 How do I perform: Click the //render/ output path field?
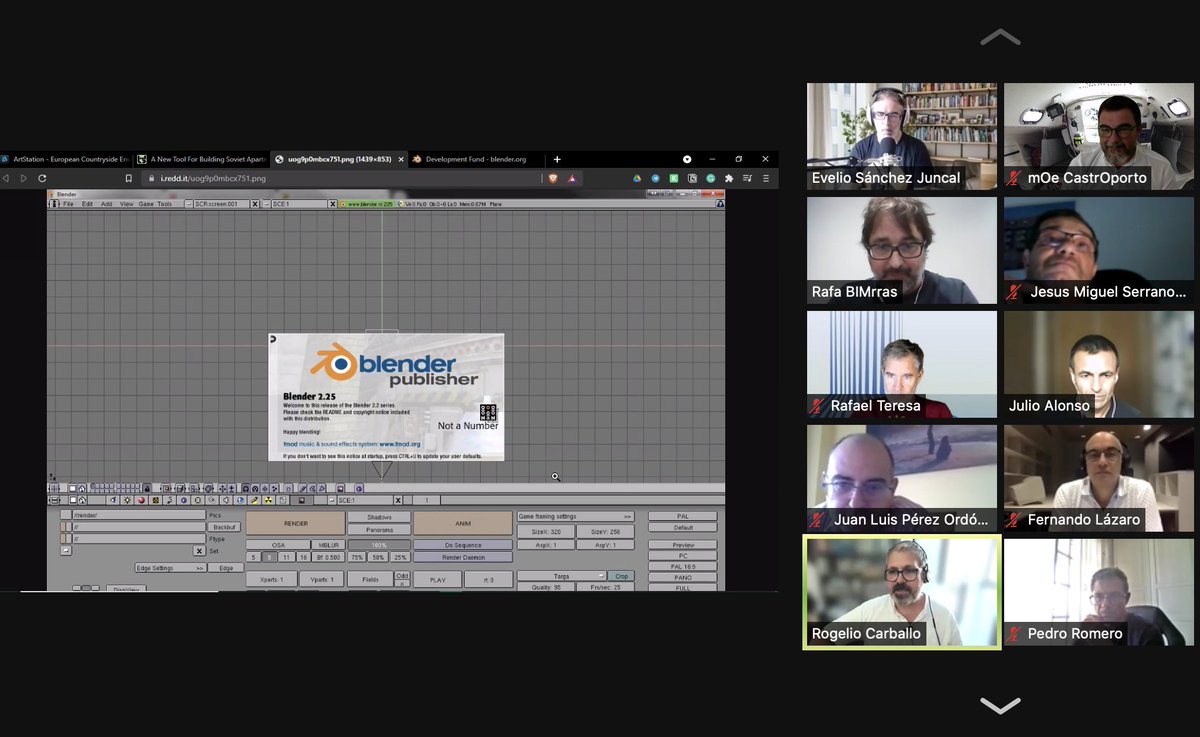pyautogui.click(x=138, y=514)
